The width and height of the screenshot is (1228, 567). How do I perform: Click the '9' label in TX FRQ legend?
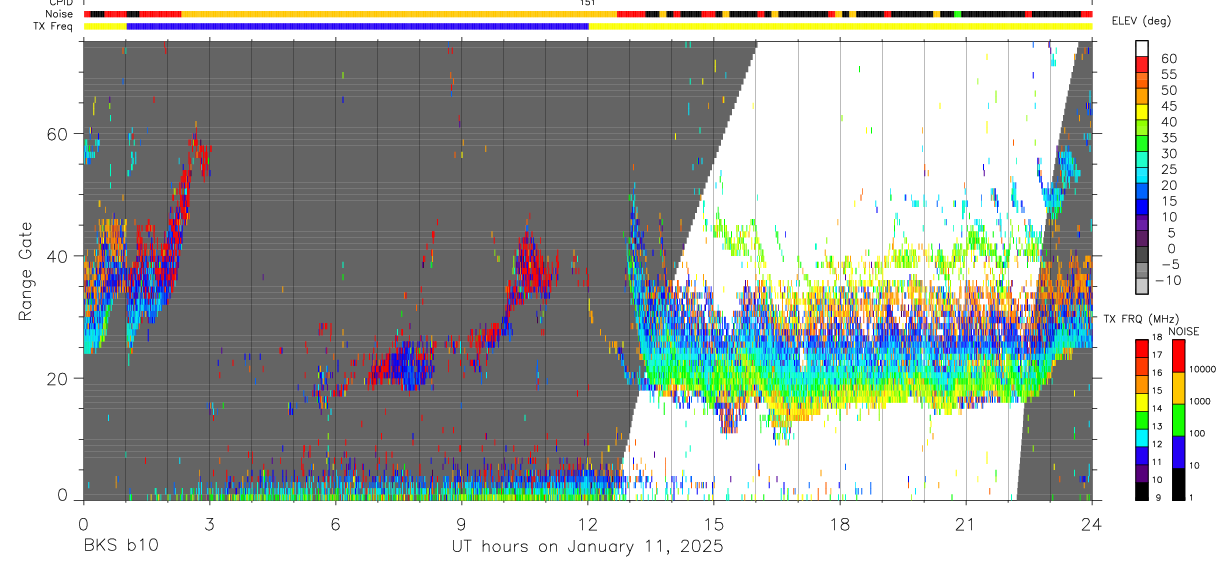point(1157,497)
